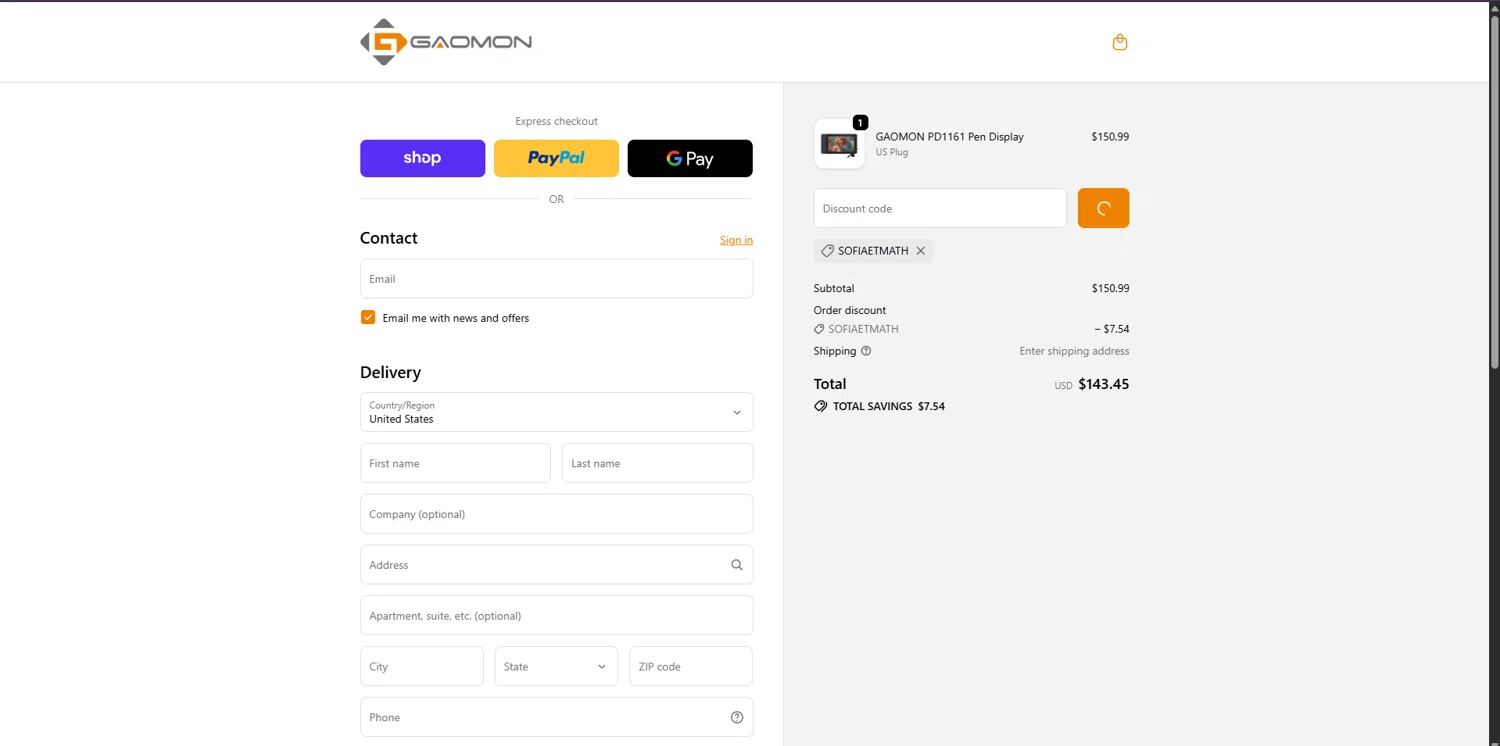
Task: Click the GAOMON logo
Action: [446, 42]
